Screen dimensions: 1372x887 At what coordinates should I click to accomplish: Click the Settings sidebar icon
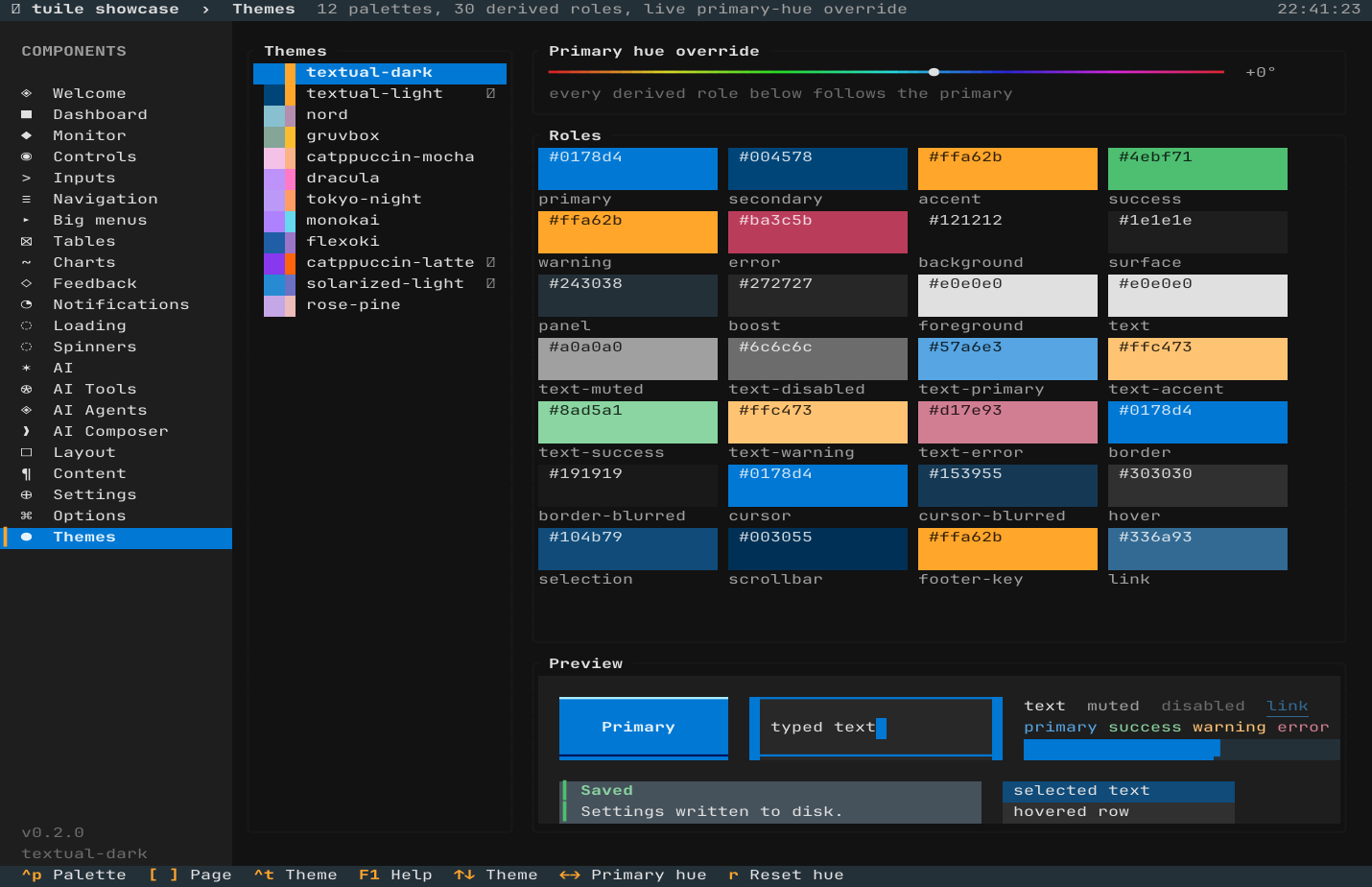pos(27,494)
